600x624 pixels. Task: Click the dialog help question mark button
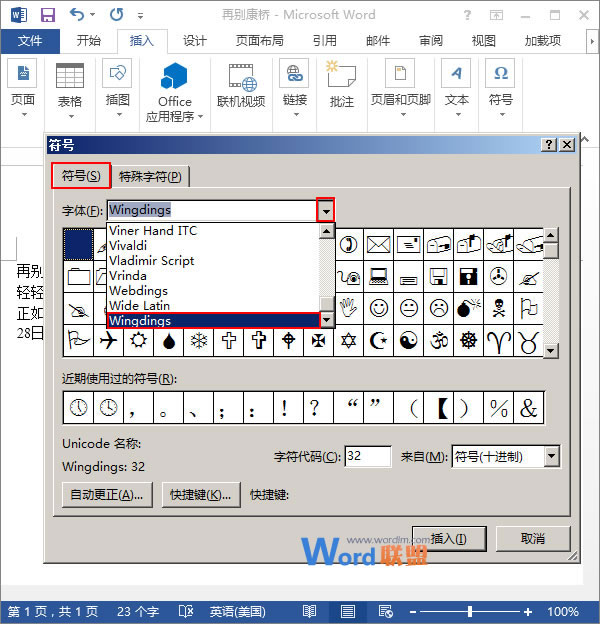549,144
